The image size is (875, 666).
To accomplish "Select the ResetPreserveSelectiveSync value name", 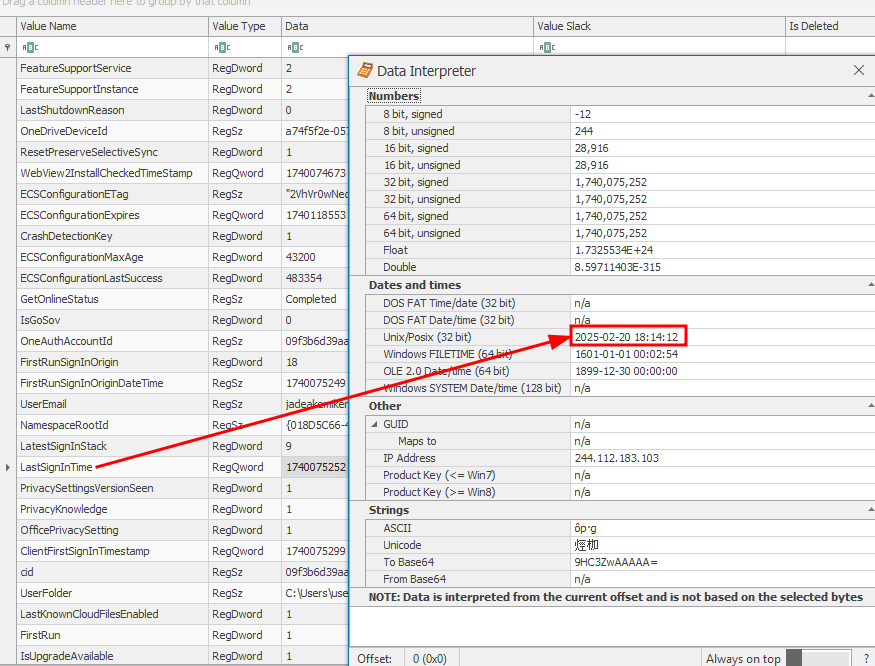I will coord(89,152).
